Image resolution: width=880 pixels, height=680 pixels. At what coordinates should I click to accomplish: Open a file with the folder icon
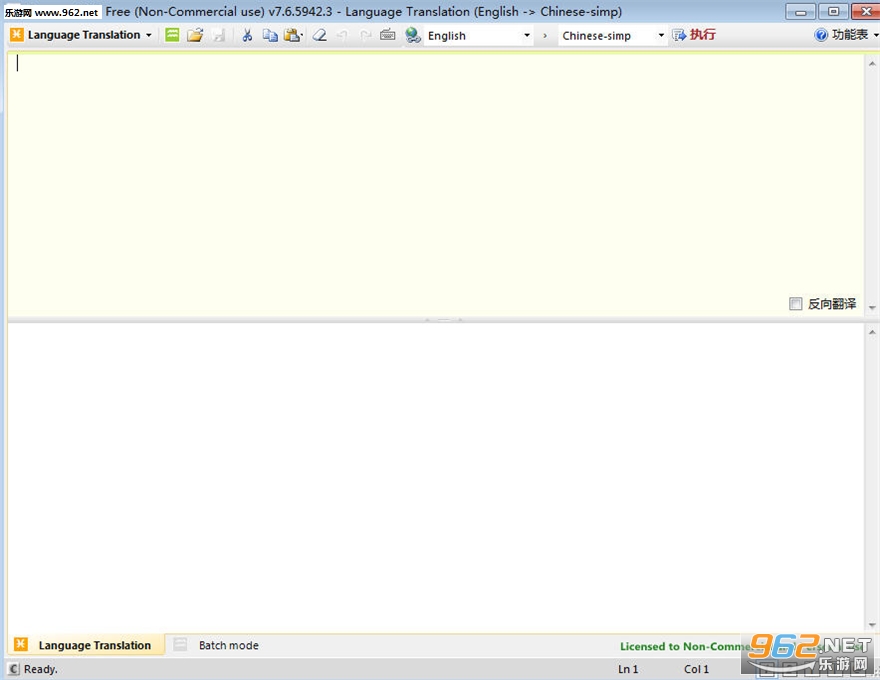point(195,35)
